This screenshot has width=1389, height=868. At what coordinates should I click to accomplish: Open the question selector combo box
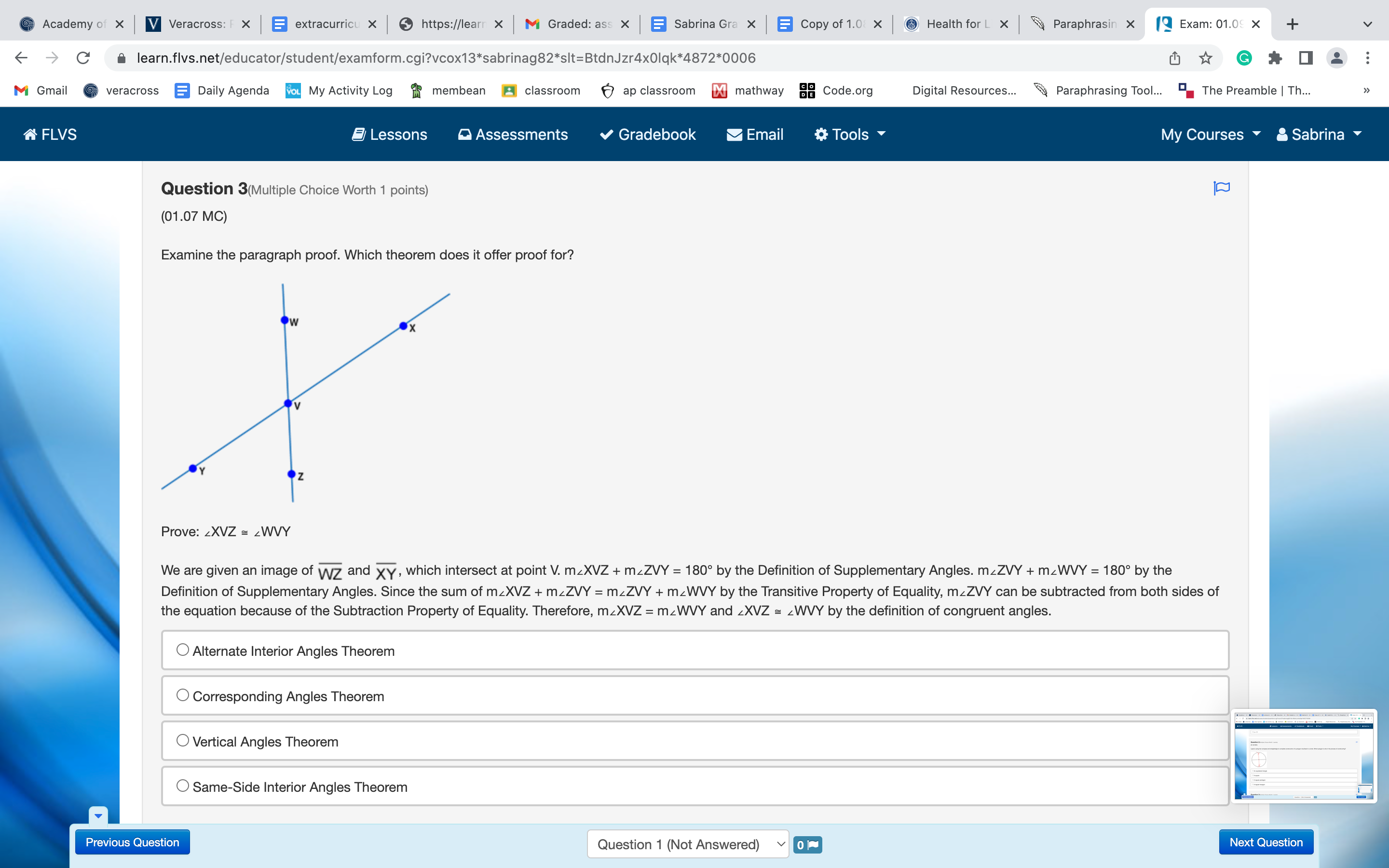[688, 844]
